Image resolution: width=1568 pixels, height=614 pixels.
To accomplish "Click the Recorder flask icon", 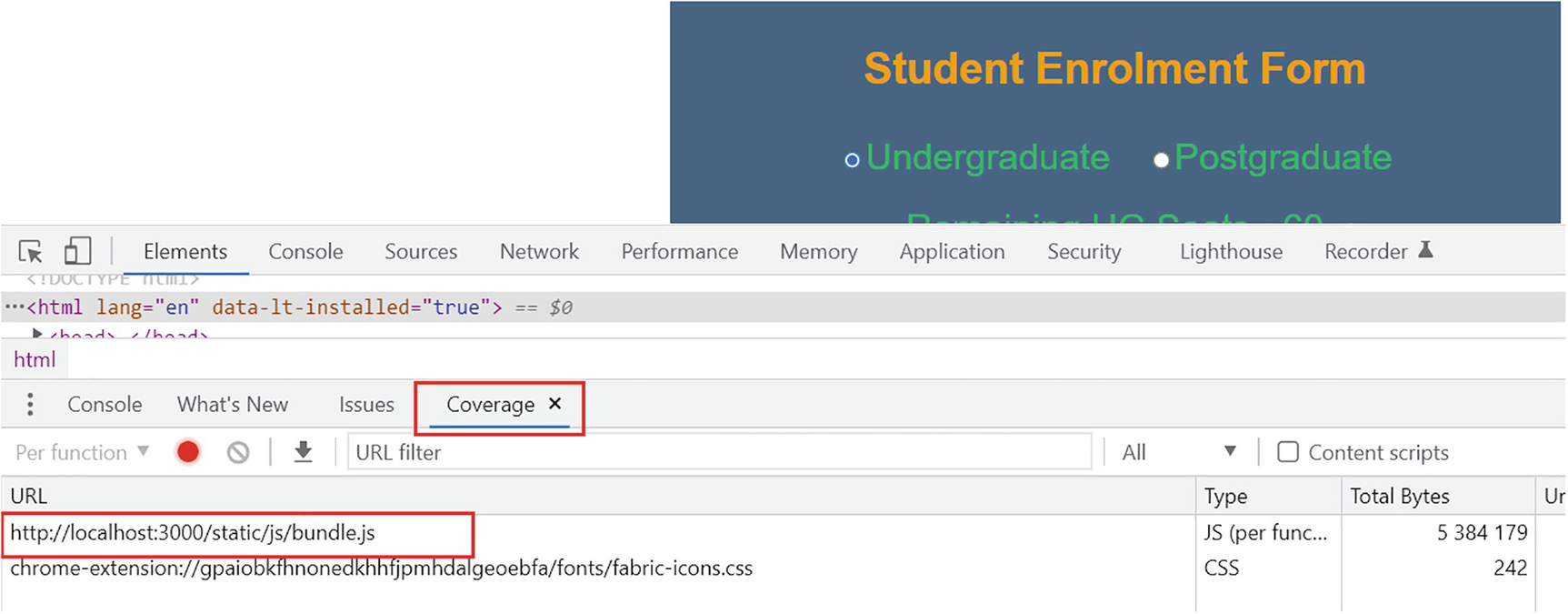I will pyautogui.click(x=1425, y=250).
